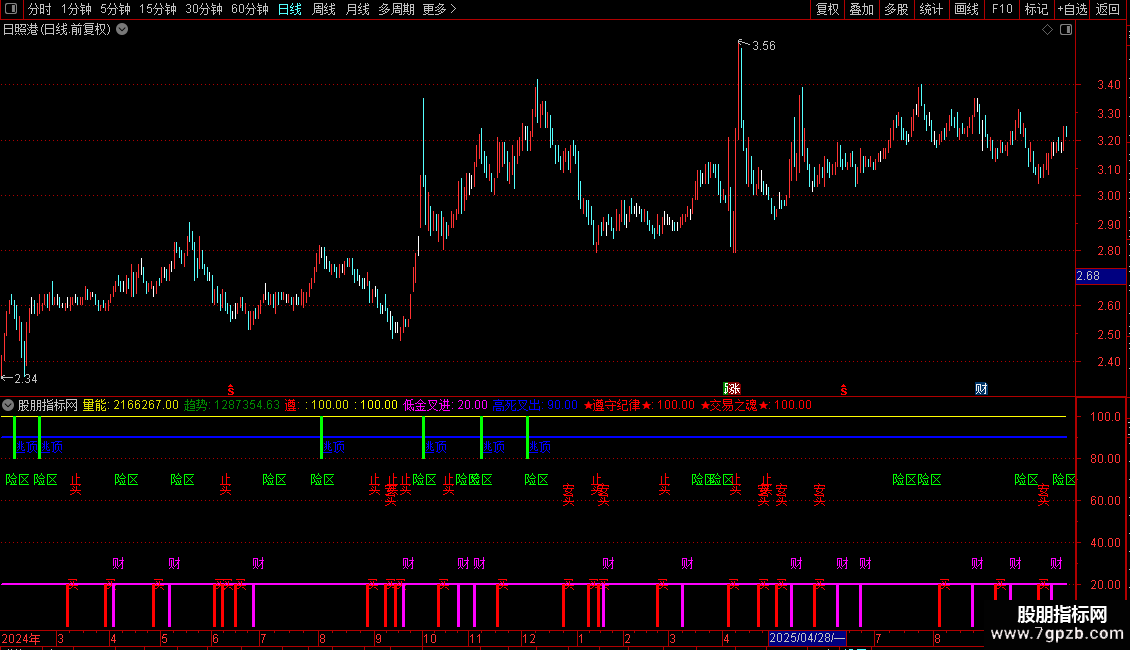Click the 2.68 price label on axis
This screenshot has height=650, width=1130.
coord(1100,276)
